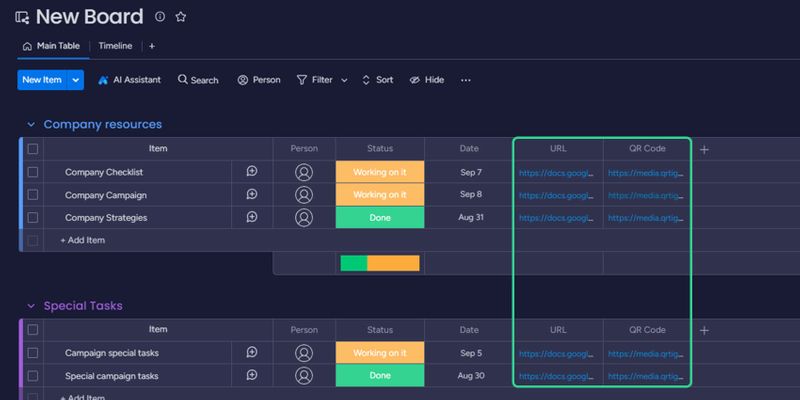Click green segment of status summary bar
Viewport: 800px width, 400px height.
pyautogui.click(x=354, y=263)
